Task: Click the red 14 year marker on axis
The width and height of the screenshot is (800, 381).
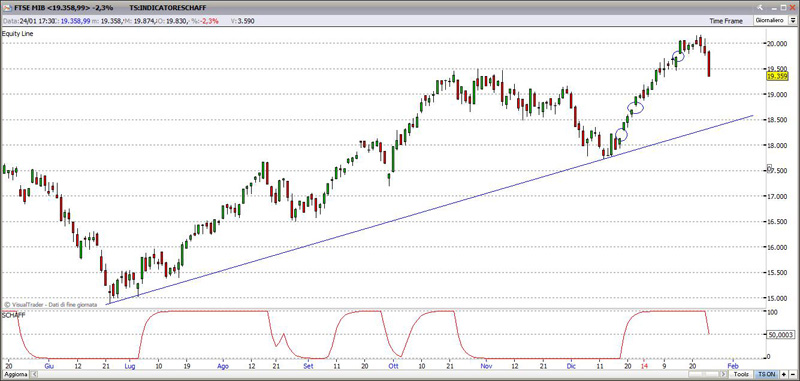Action: click(645, 366)
